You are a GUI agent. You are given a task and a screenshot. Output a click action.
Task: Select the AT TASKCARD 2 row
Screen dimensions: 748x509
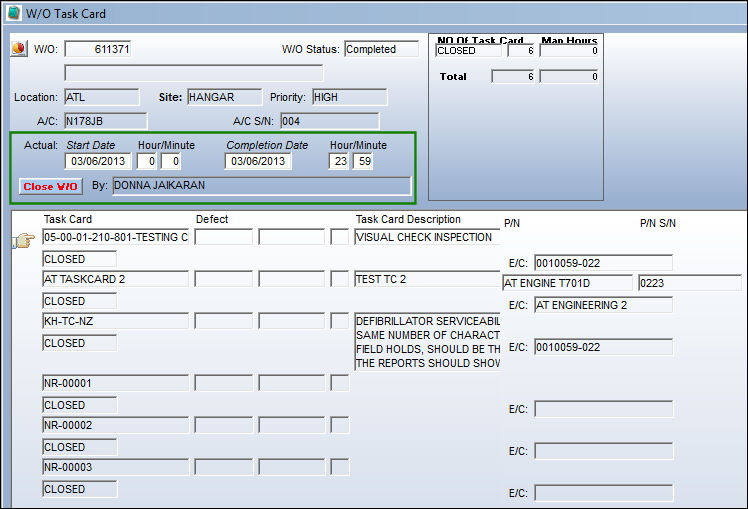pyautogui.click(x=116, y=279)
